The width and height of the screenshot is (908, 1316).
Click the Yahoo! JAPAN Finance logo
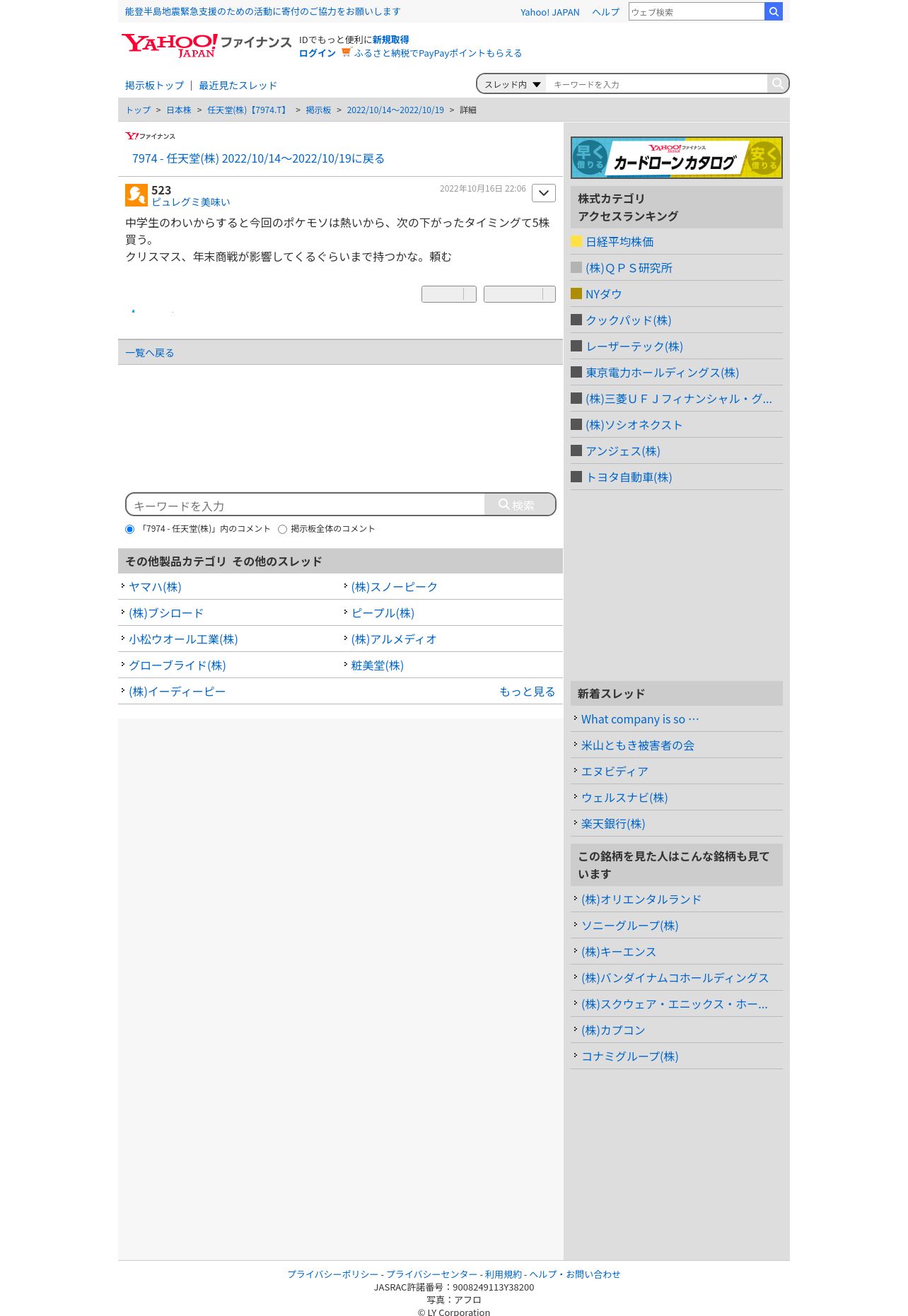pos(206,45)
